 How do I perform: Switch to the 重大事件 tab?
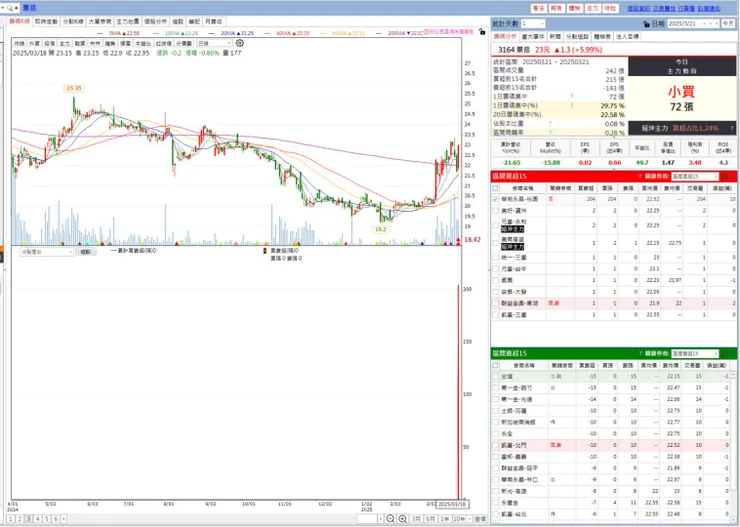(533, 36)
